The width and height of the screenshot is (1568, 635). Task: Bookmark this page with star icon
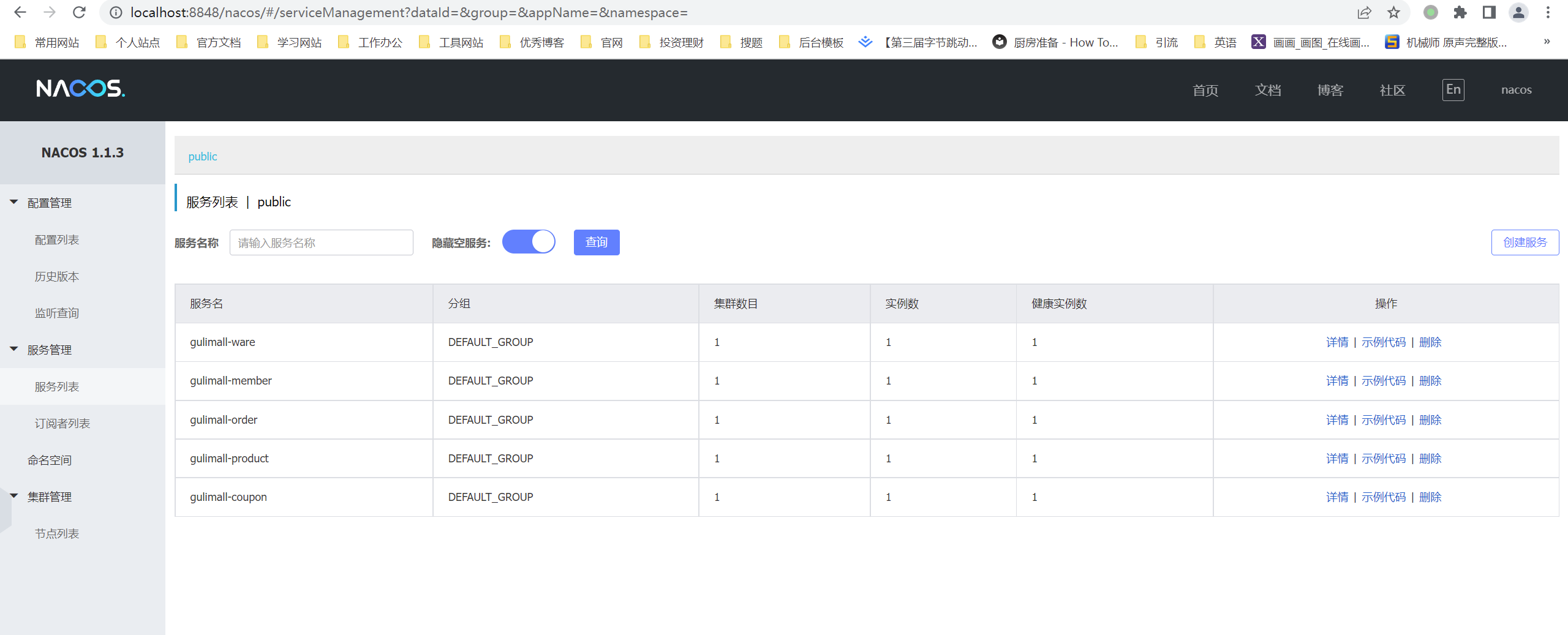tap(1393, 12)
